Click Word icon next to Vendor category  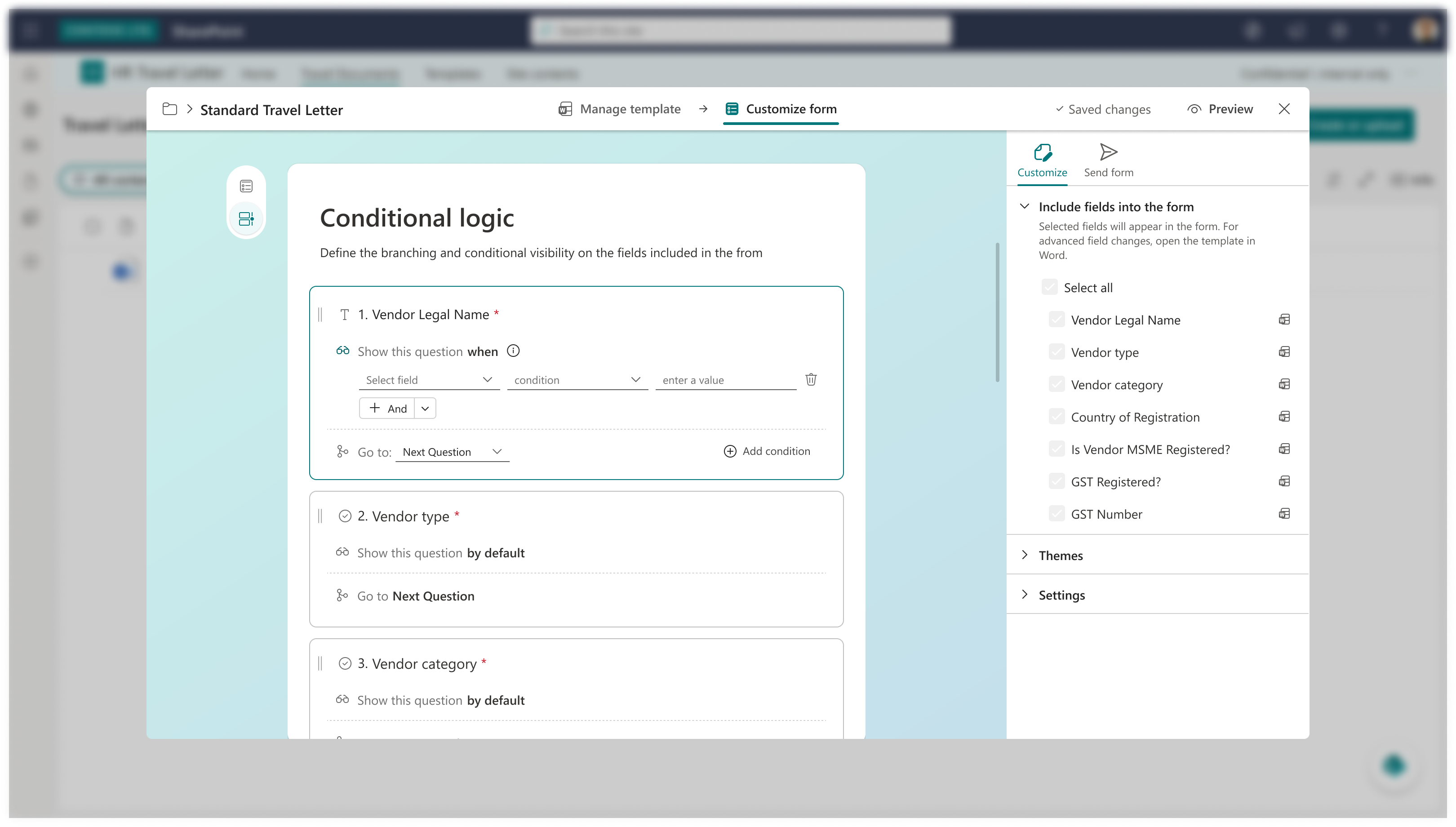[1284, 385]
